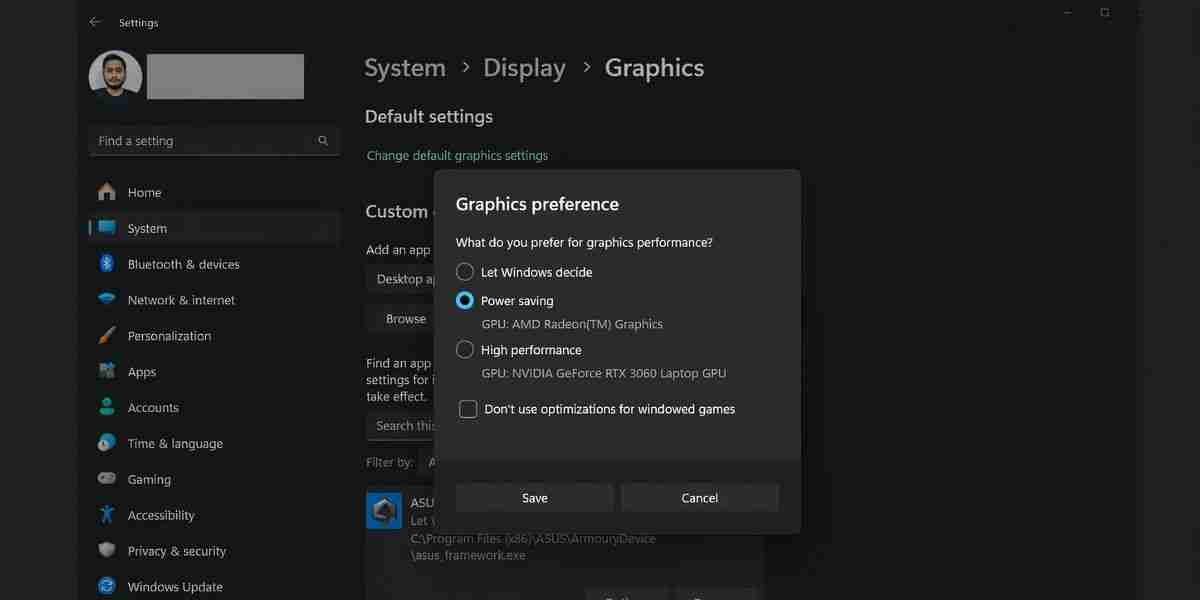Click Display in the breadcrumb
Image resolution: width=1200 pixels, height=600 pixels.
[x=524, y=68]
